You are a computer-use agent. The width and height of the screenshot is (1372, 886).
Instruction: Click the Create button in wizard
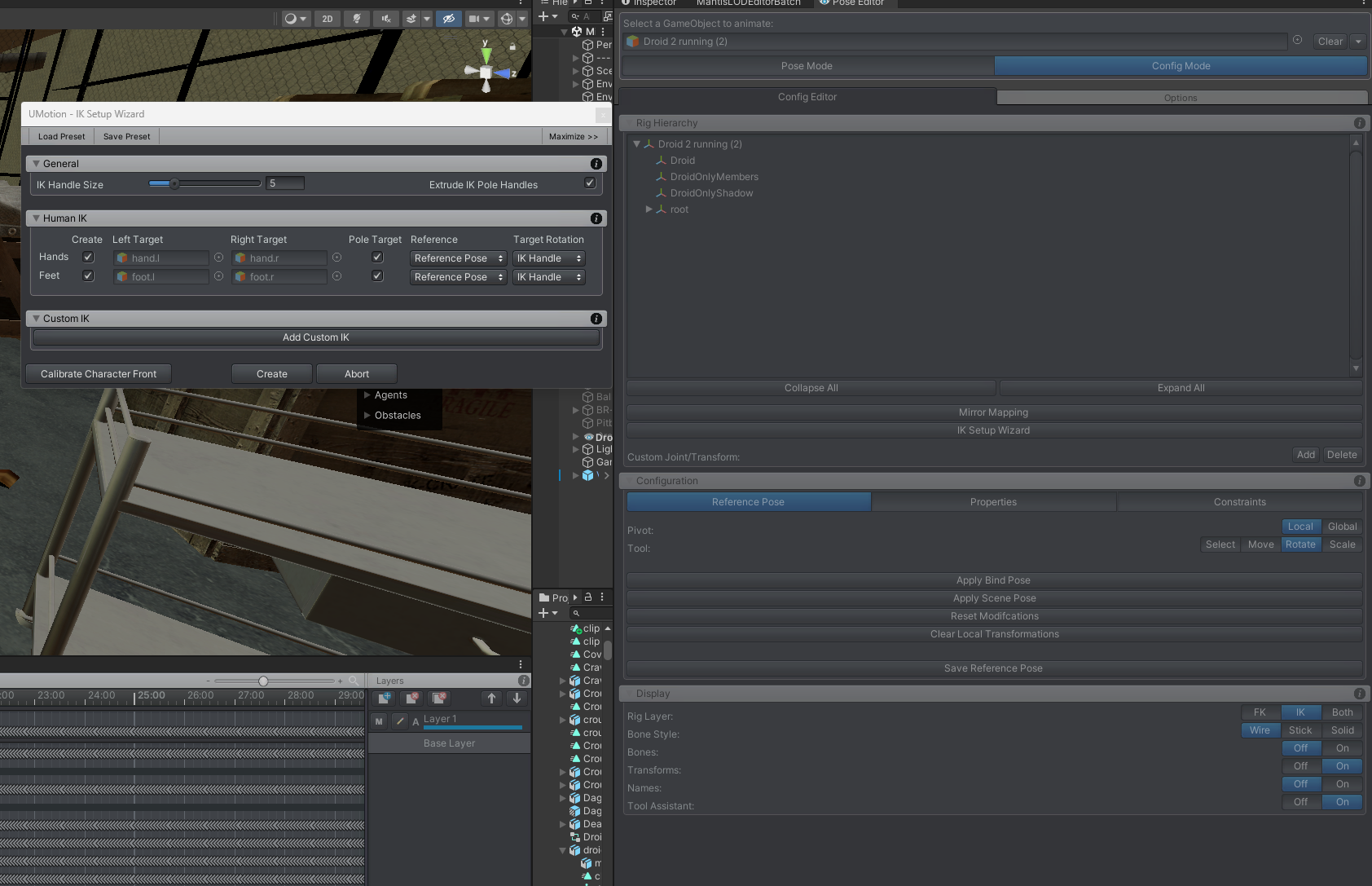(x=272, y=374)
